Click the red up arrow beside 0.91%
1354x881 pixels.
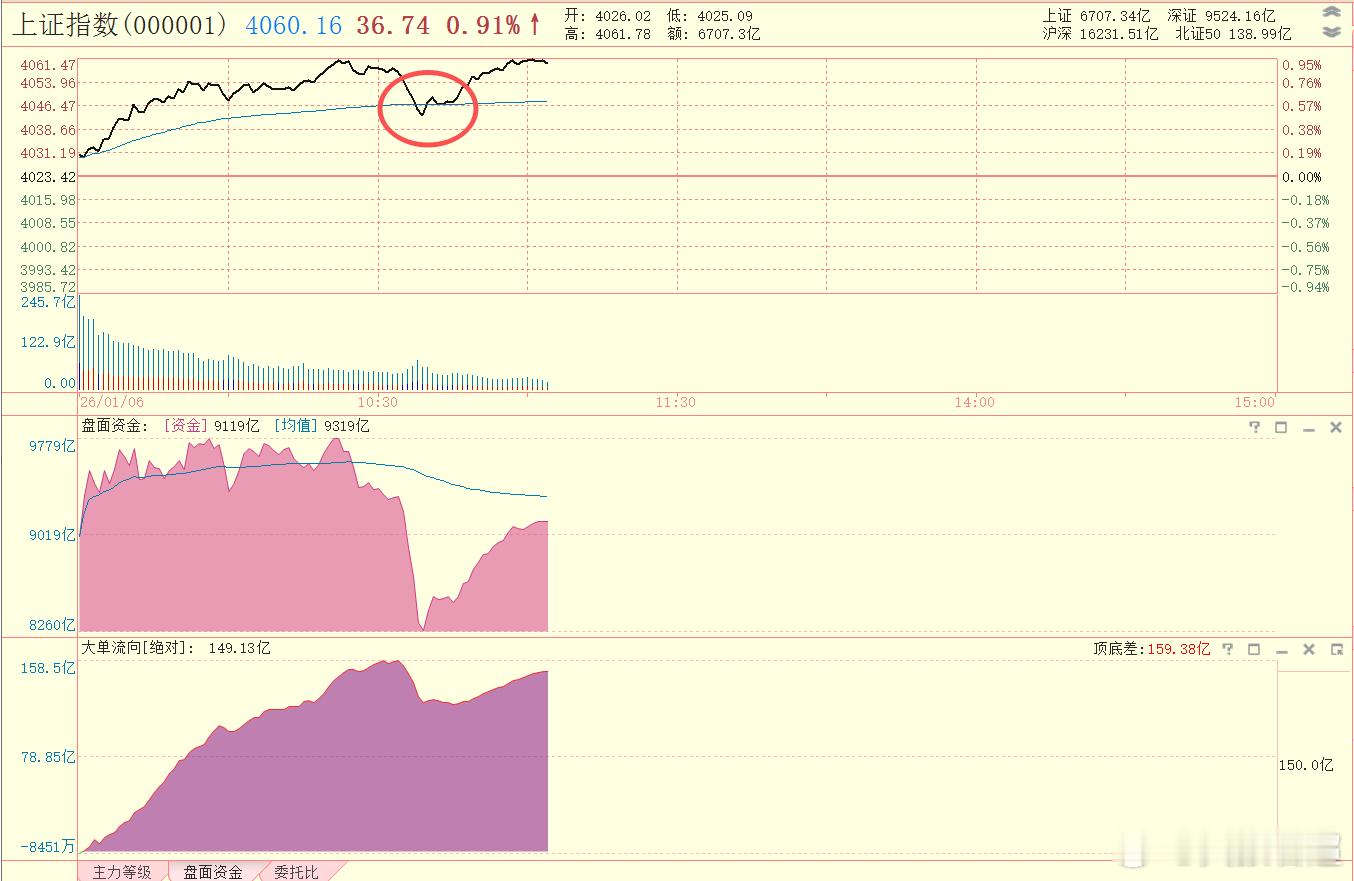click(x=536, y=24)
